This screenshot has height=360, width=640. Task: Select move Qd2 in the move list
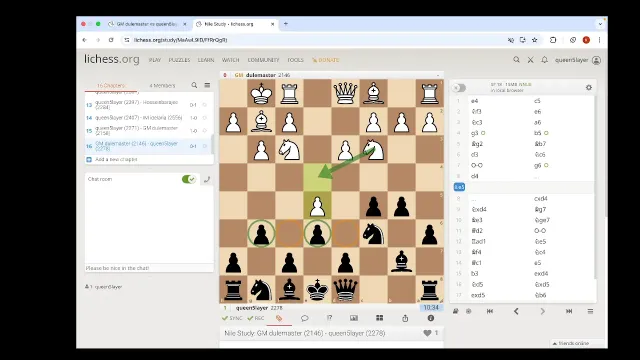tap(477, 231)
